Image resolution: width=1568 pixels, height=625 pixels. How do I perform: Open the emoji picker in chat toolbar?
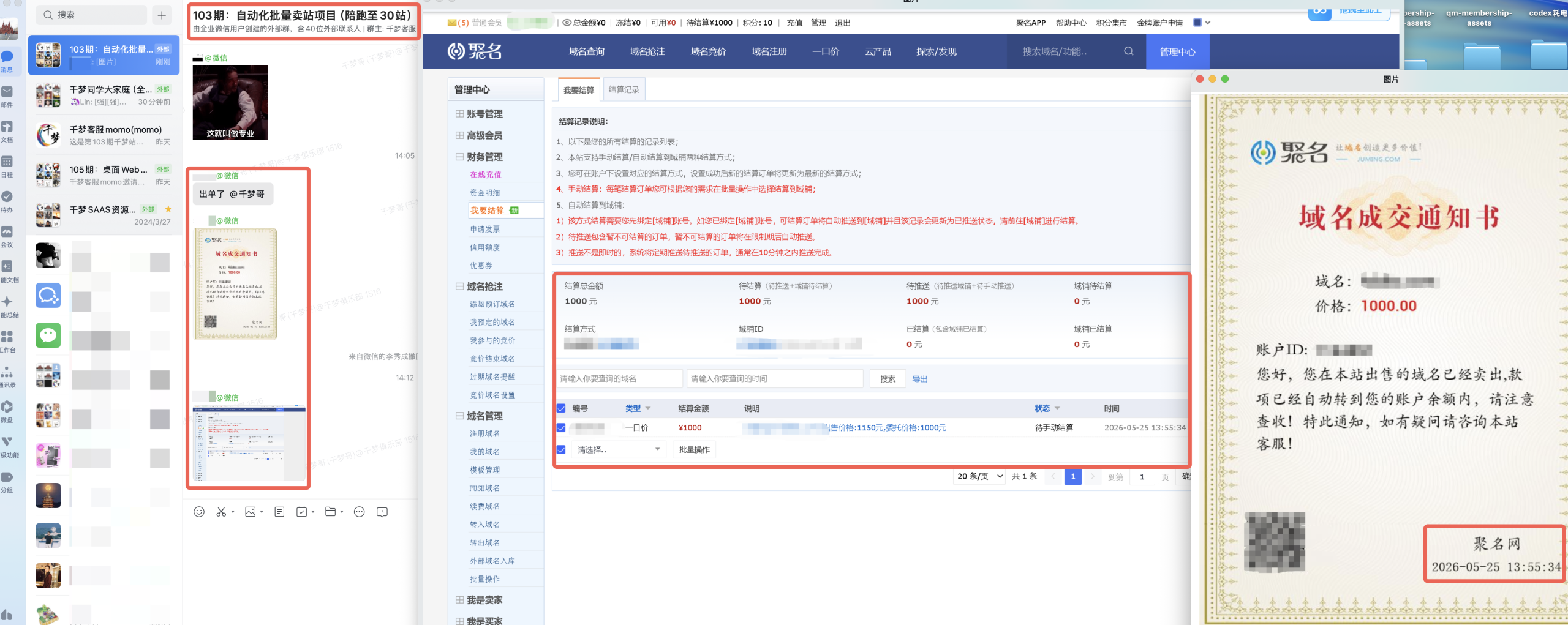[x=199, y=512]
